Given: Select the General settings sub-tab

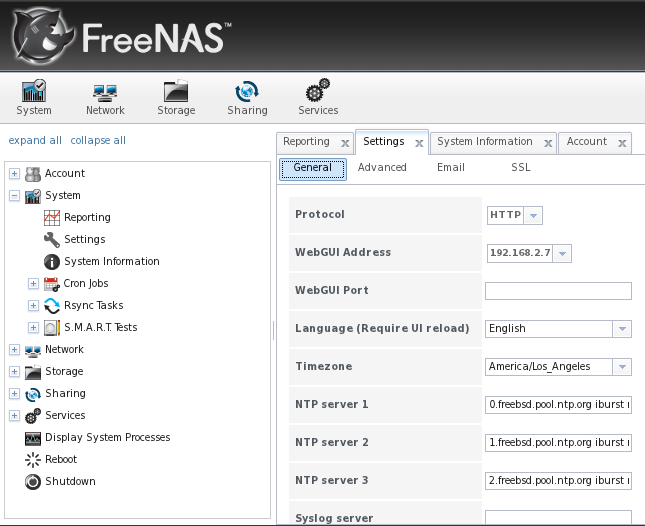Looking at the screenshot, I should 313,169.
